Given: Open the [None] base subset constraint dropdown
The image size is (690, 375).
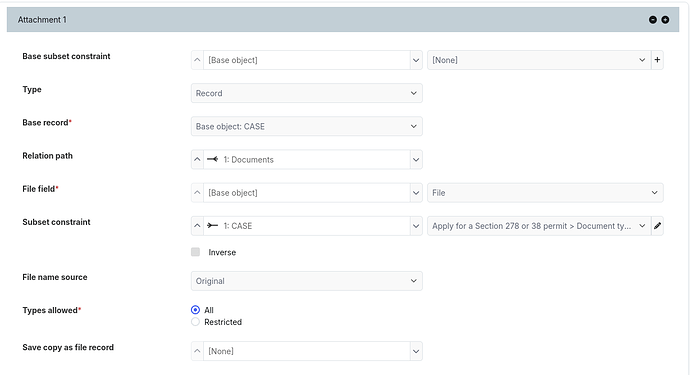Looking at the screenshot, I should 539,60.
